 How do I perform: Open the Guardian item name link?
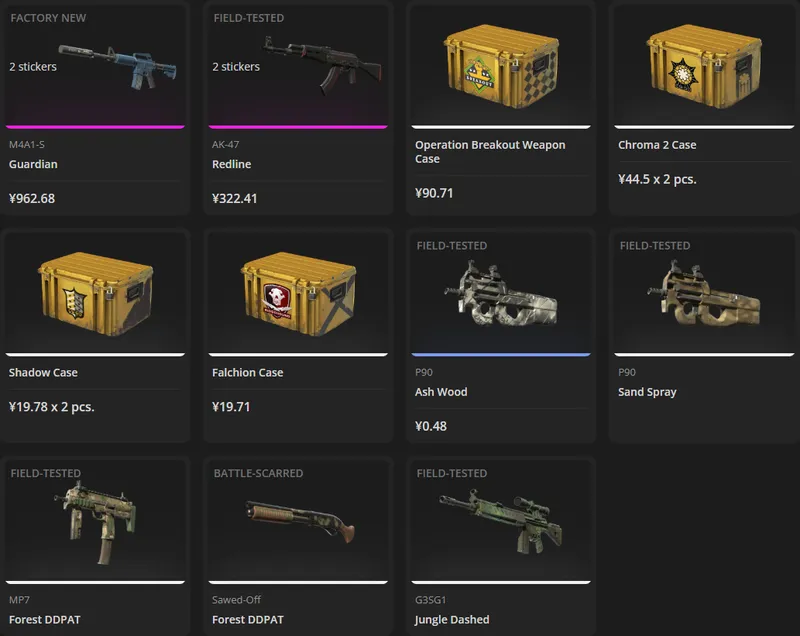(x=33, y=164)
